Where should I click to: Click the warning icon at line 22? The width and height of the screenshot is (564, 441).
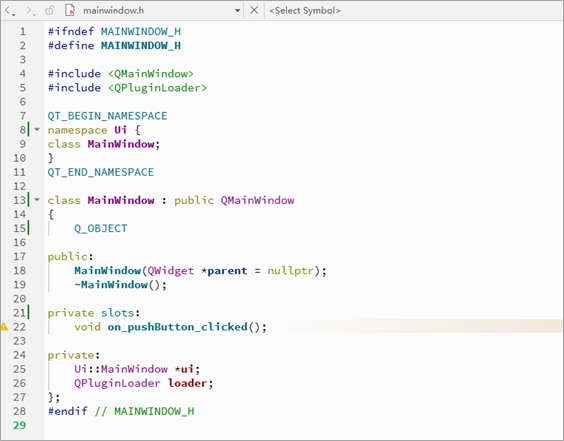(x=4, y=327)
